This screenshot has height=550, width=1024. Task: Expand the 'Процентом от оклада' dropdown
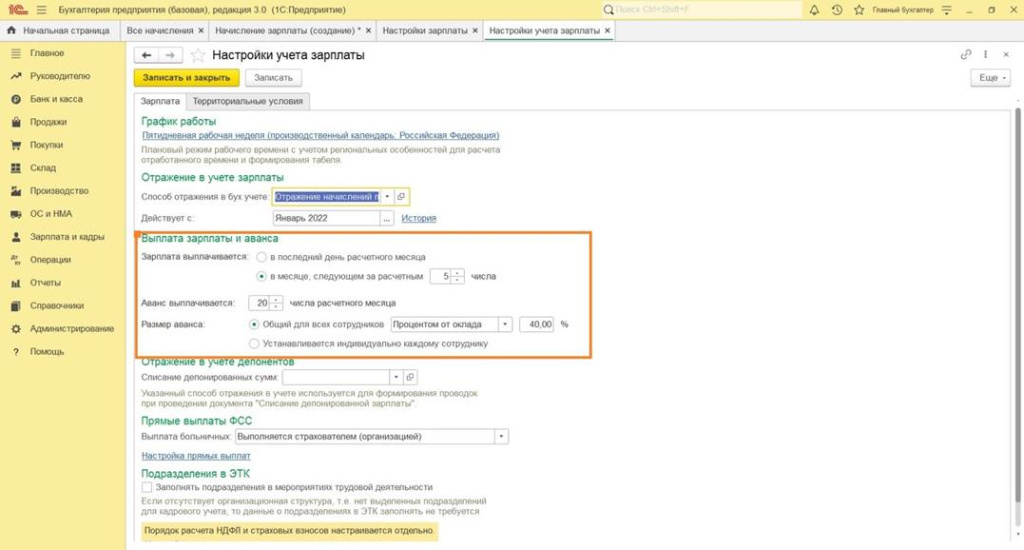(505, 324)
